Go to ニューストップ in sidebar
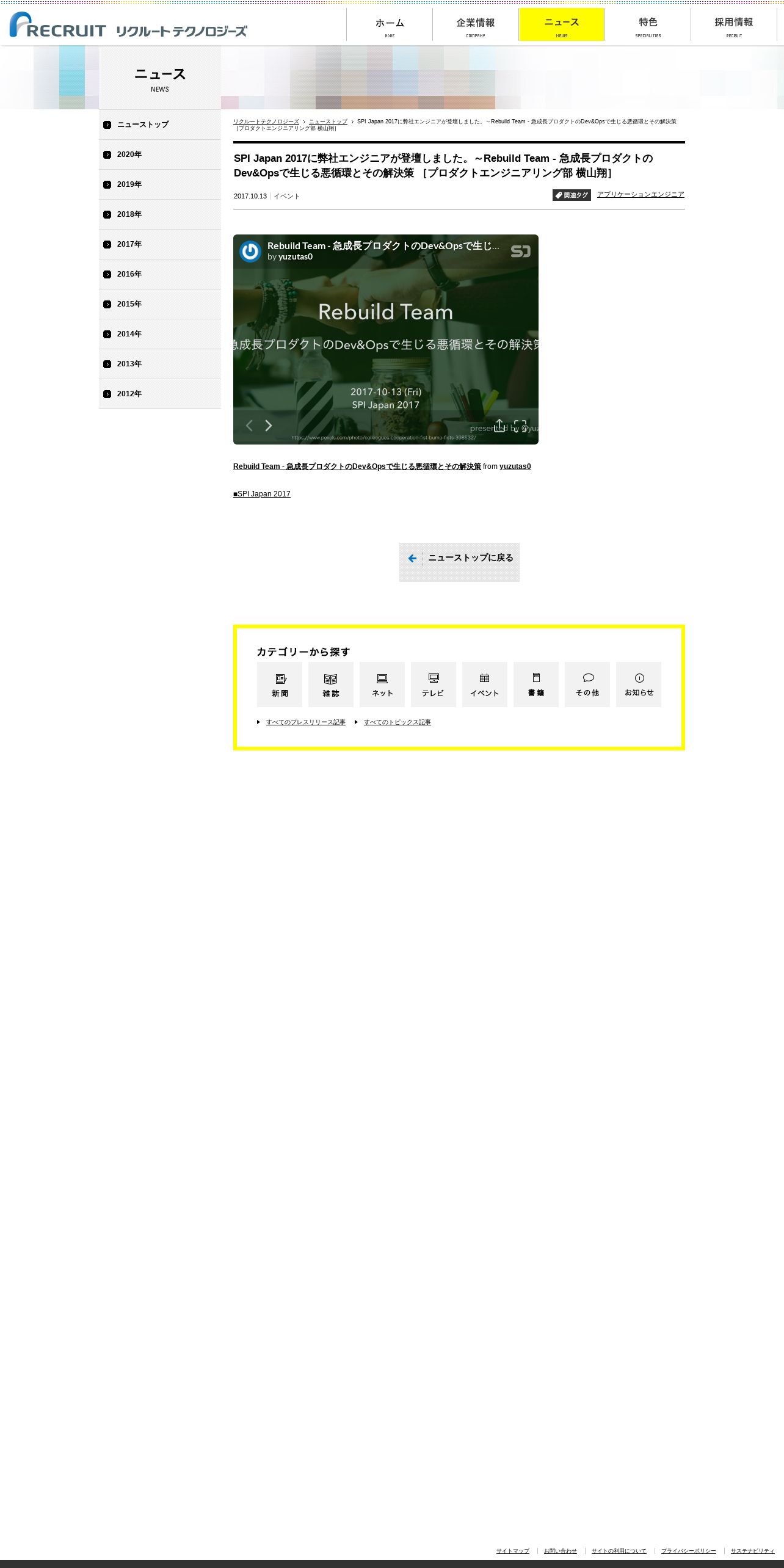This screenshot has width=784, height=1568. (160, 125)
